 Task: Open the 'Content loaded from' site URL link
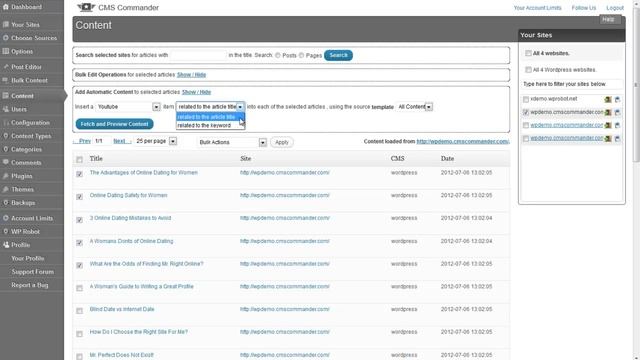(463, 141)
